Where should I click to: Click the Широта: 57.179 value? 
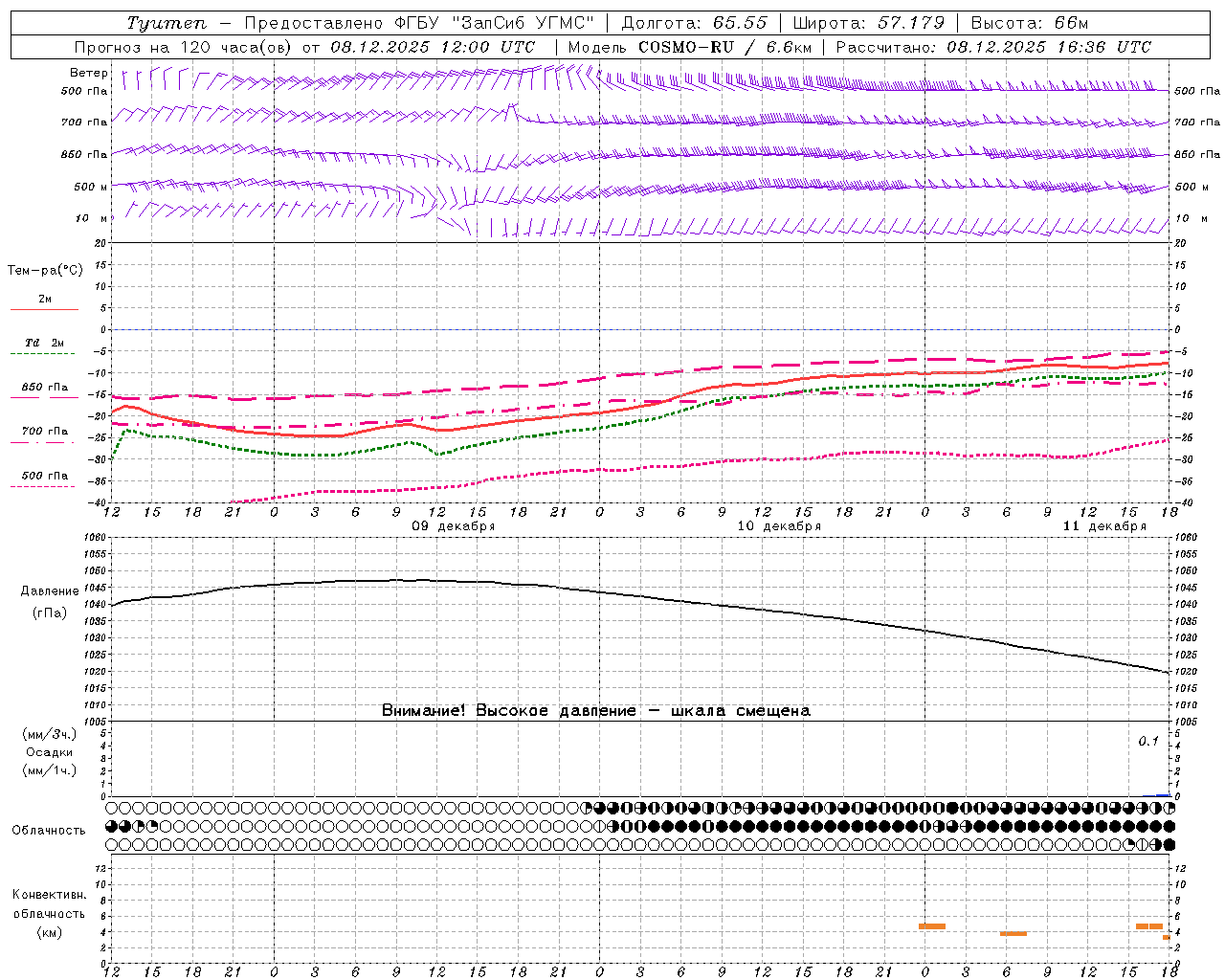pos(869,23)
